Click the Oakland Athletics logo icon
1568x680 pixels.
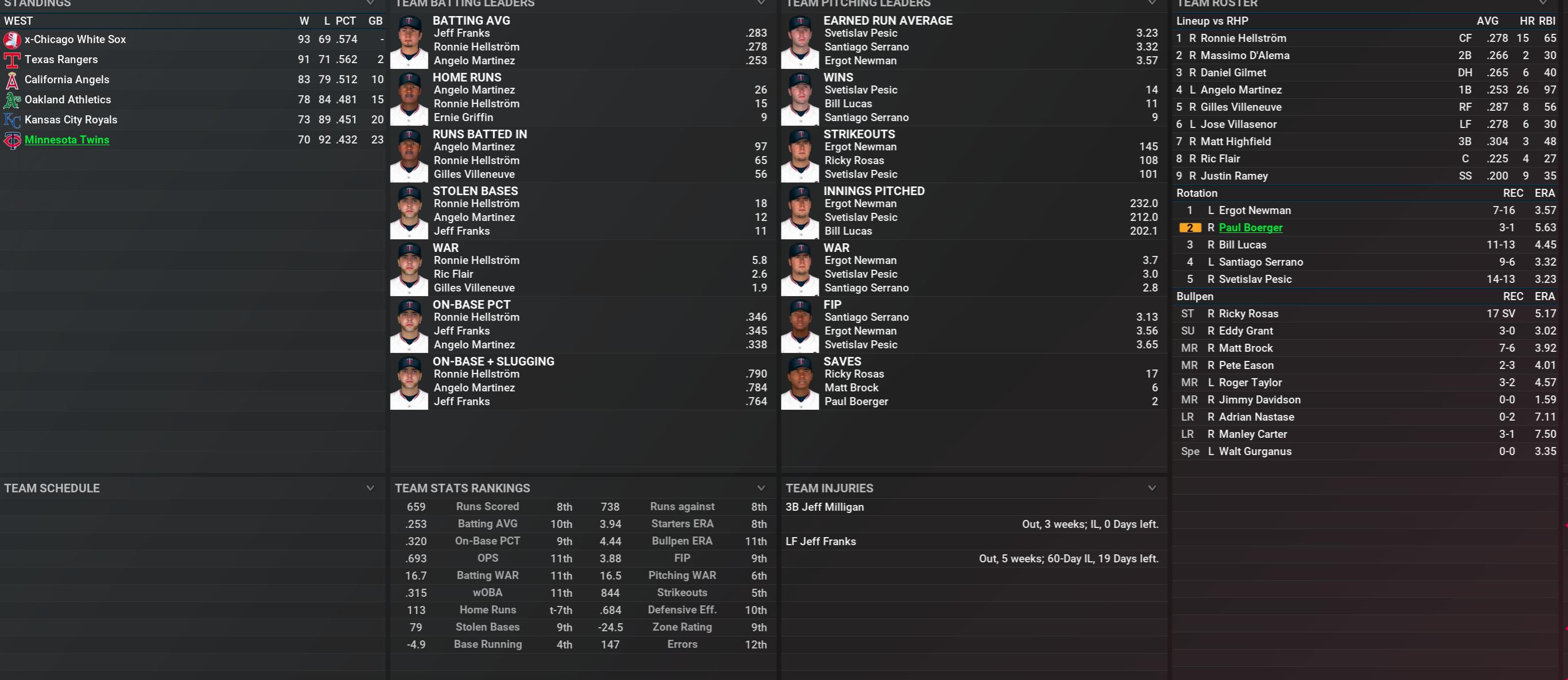tap(11, 100)
